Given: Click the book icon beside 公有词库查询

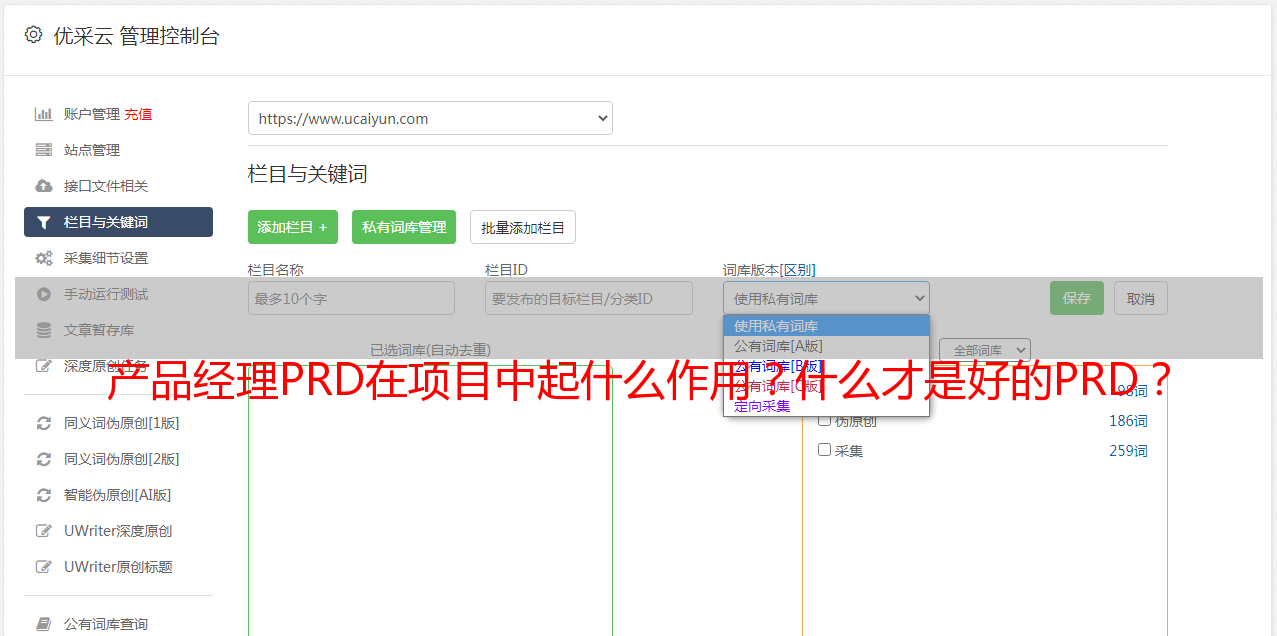Looking at the screenshot, I should (43, 624).
